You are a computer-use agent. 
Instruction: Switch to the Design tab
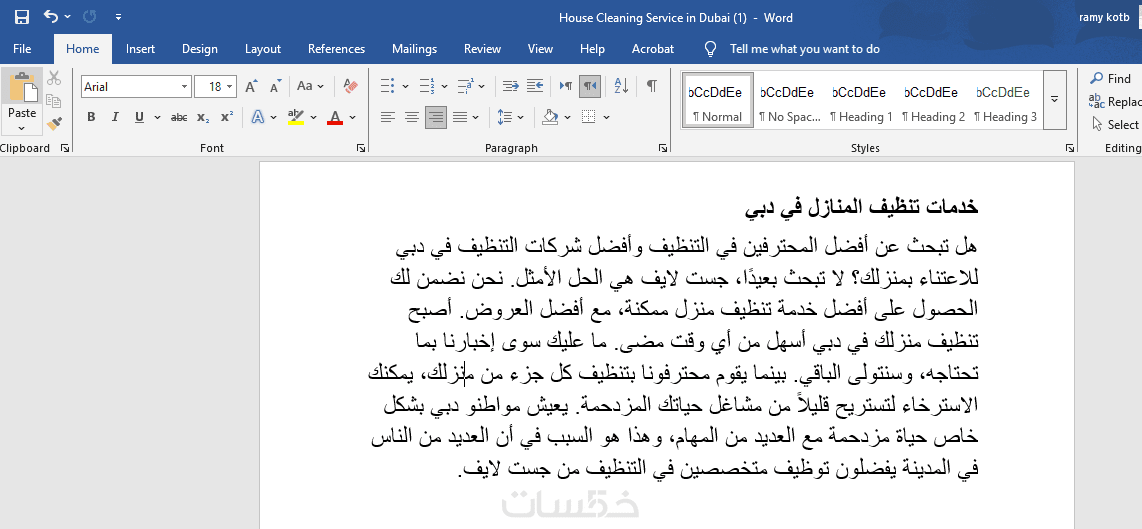pyautogui.click(x=200, y=49)
